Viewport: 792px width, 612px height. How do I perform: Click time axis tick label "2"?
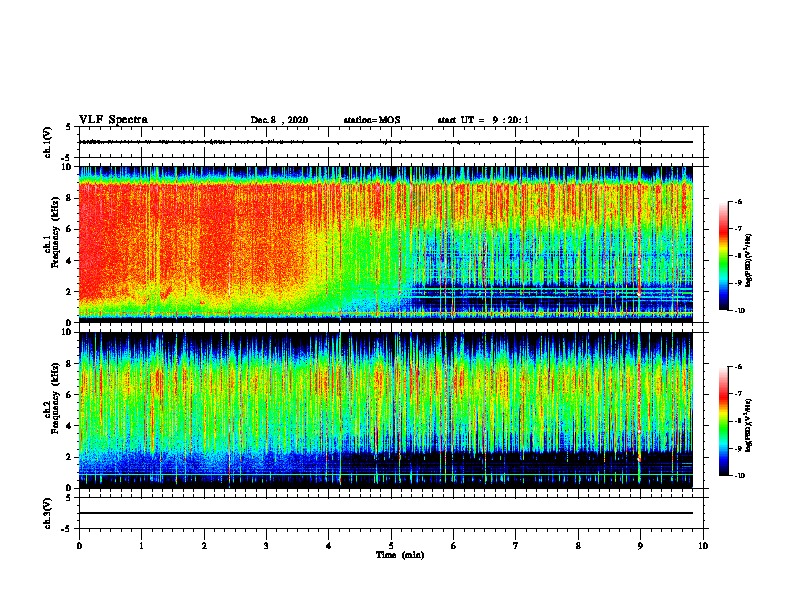point(204,546)
